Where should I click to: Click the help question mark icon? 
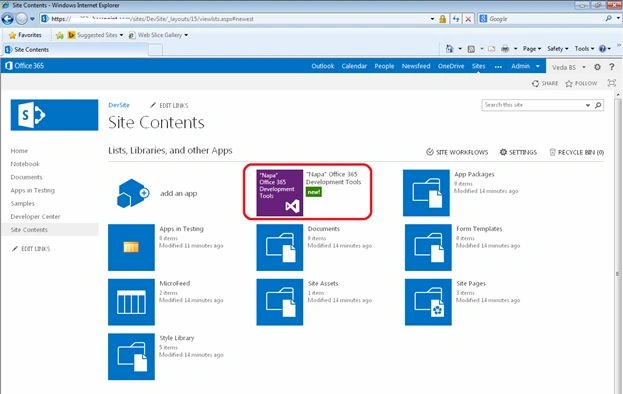pyautogui.click(x=612, y=67)
